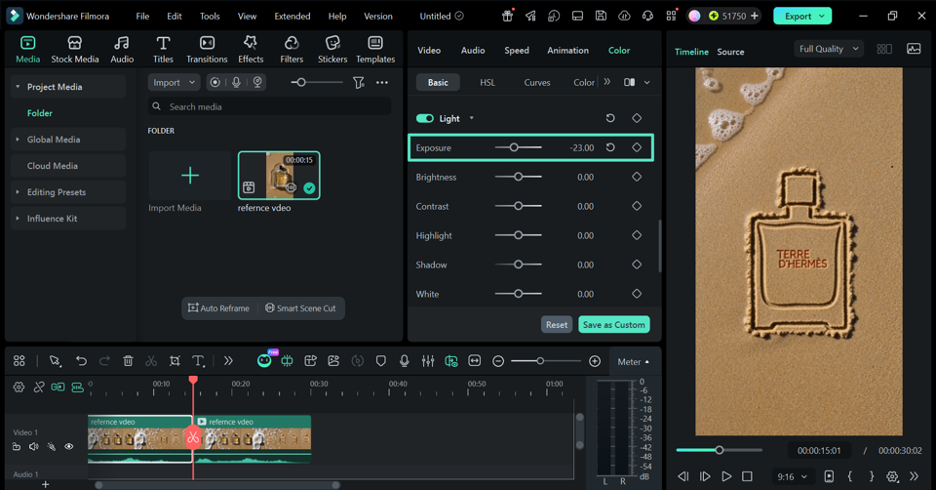936x490 pixels.
Task: Expand the Influence Kit section
Action: (x=17, y=218)
